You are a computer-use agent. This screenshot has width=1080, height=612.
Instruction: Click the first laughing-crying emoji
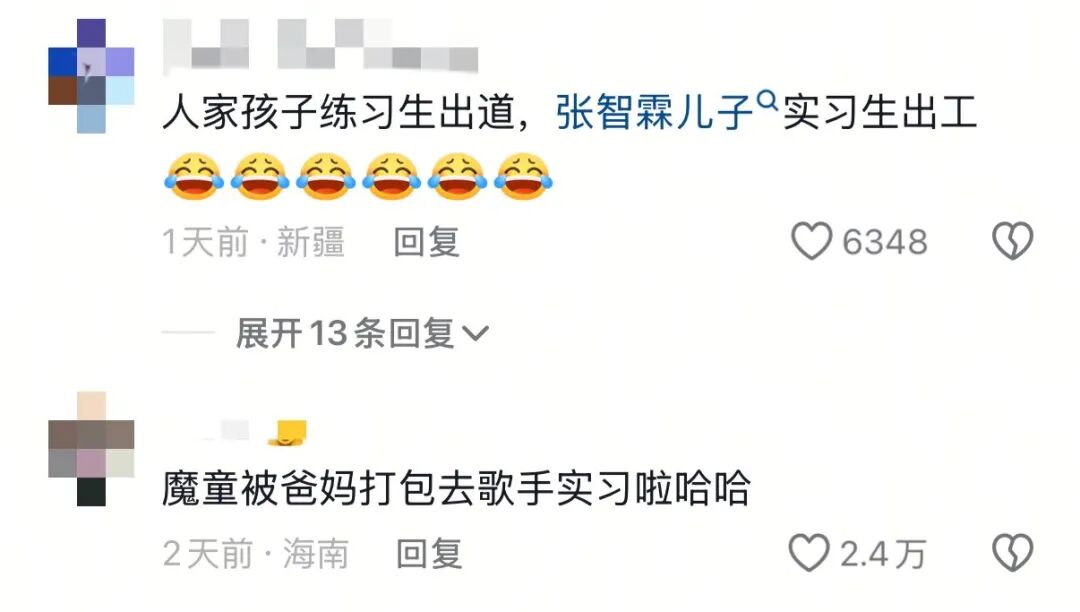(x=194, y=176)
